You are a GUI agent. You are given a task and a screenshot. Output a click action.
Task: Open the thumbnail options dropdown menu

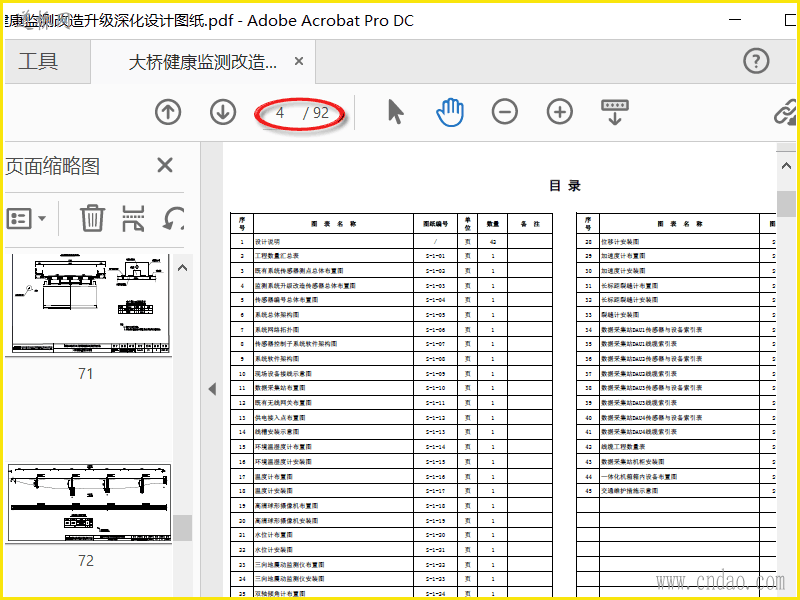(x=26, y=218)
